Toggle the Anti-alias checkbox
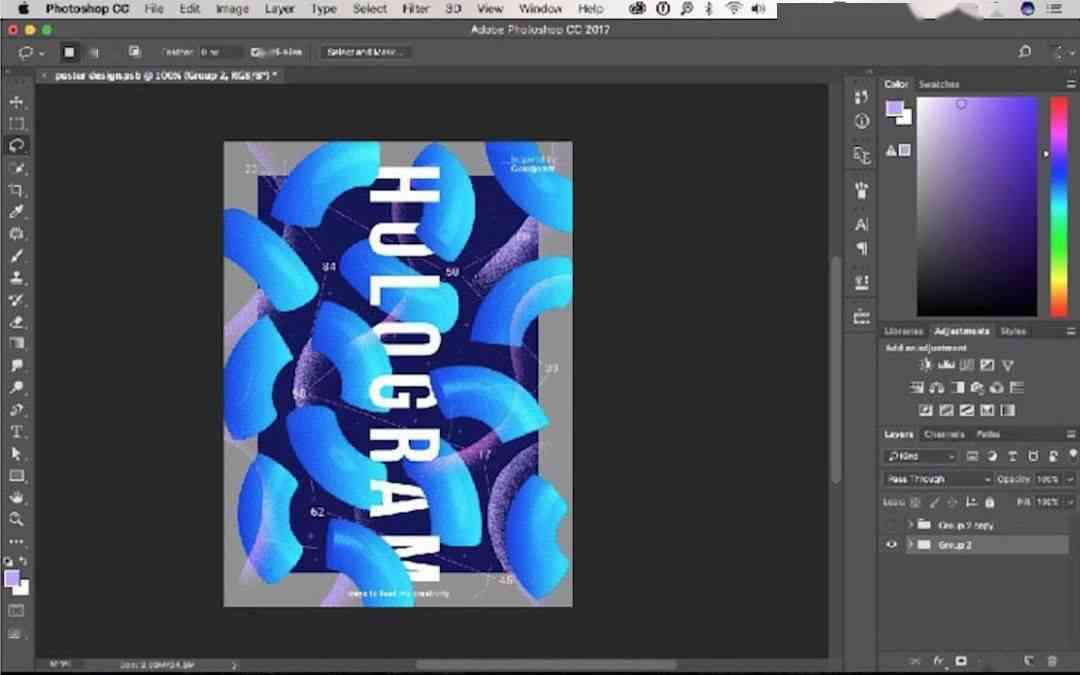This screenshot has height=675, width=1080. (257, 52)
